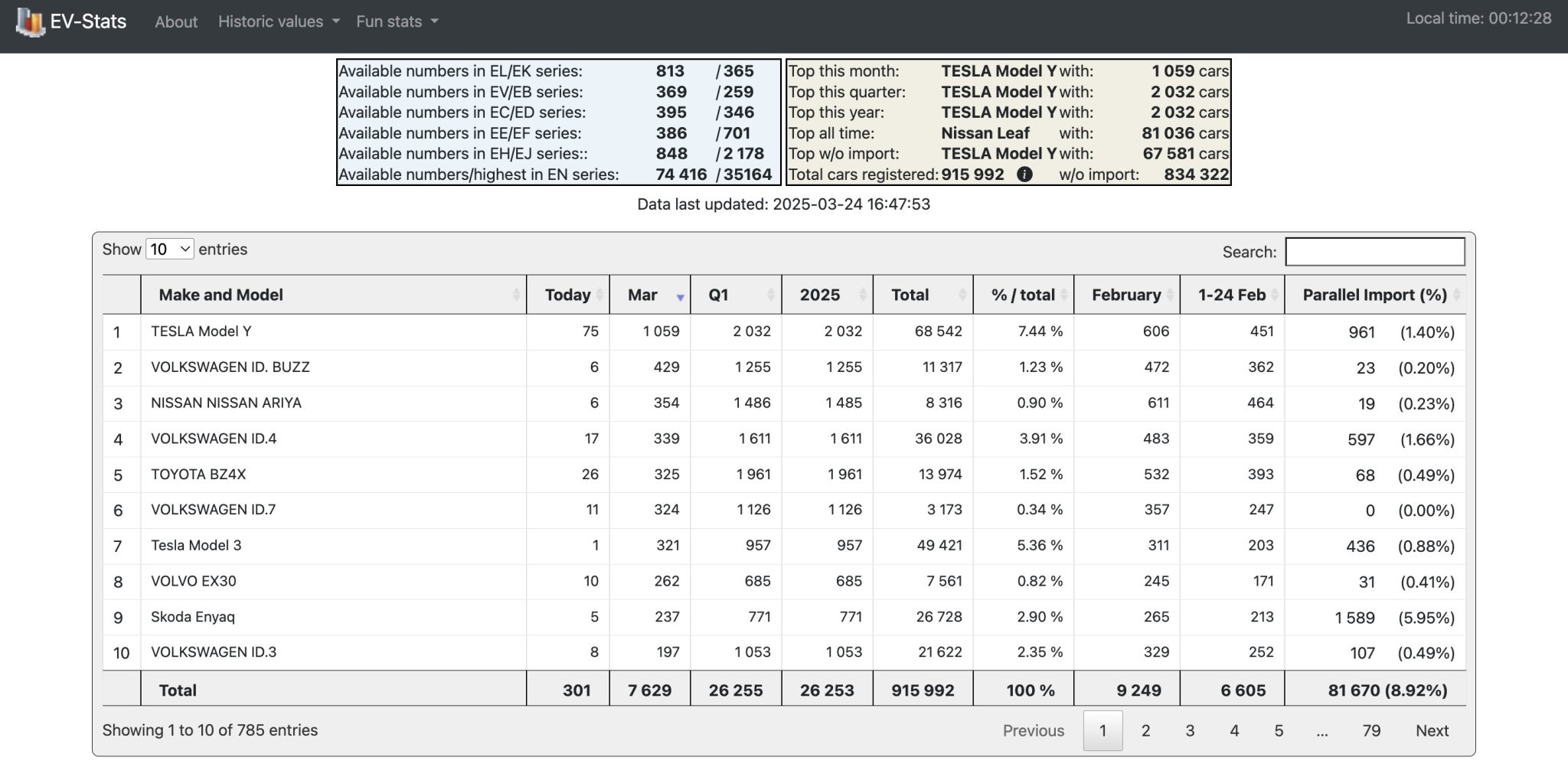1568x767 pixels.
Task: Click the EV-Stats logo icon
Action: tap(31, 21)
